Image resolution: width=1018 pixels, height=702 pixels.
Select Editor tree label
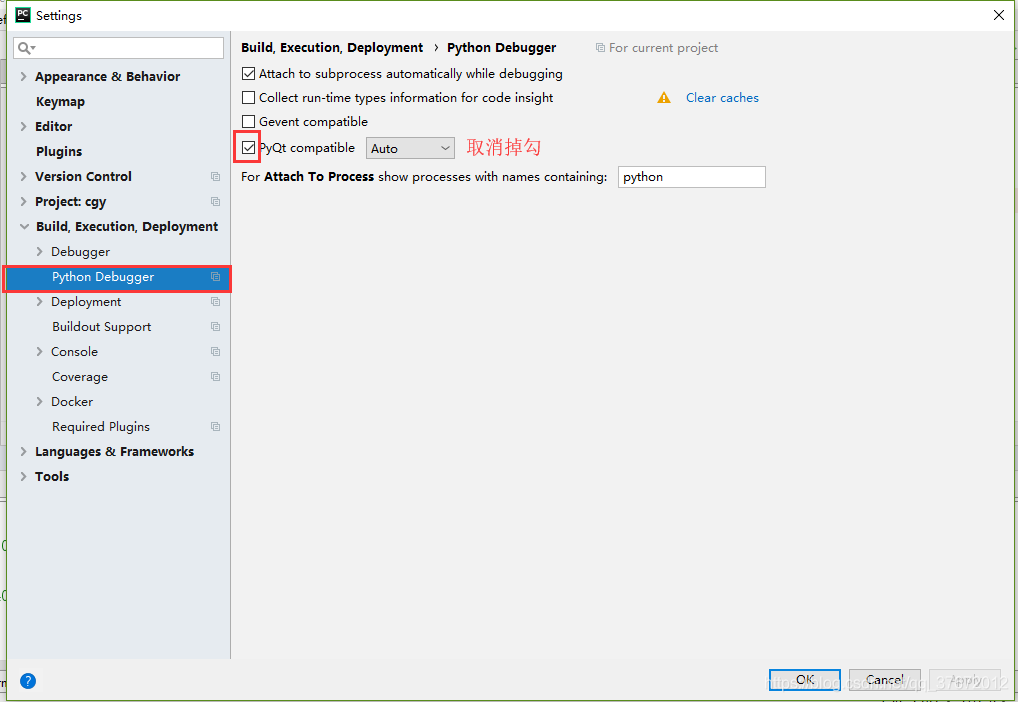(x=54, y=127)
